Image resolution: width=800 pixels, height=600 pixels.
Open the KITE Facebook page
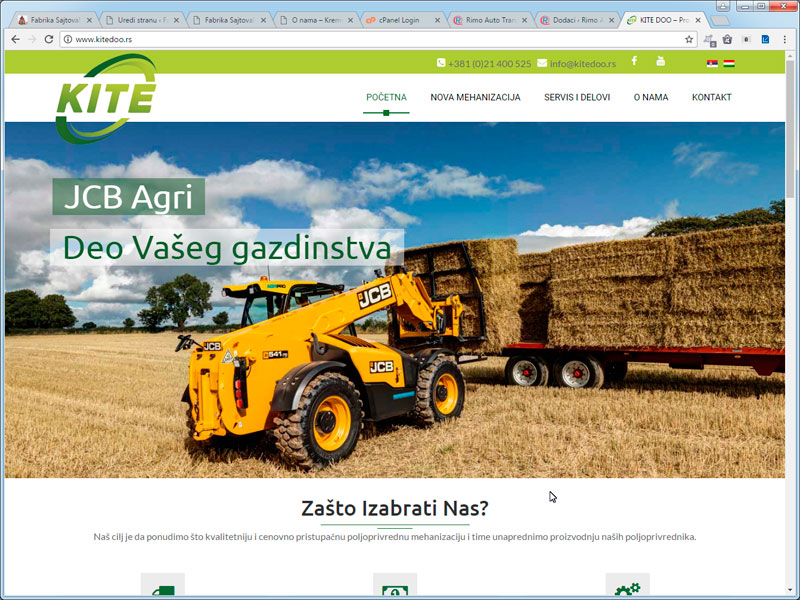(x=634, y=61)
